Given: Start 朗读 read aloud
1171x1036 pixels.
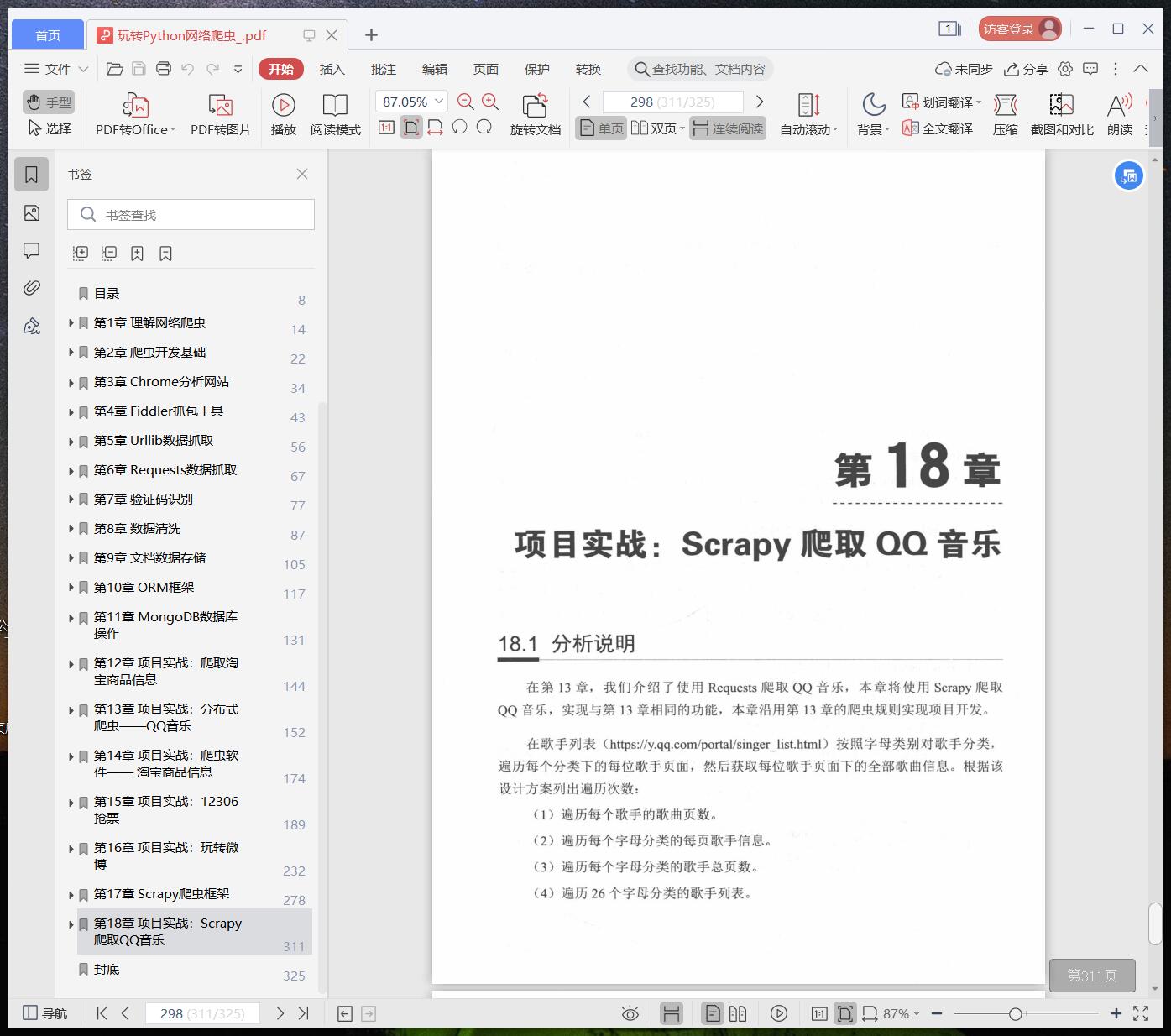Looking at the screenshot, I should click(1120, 115).
